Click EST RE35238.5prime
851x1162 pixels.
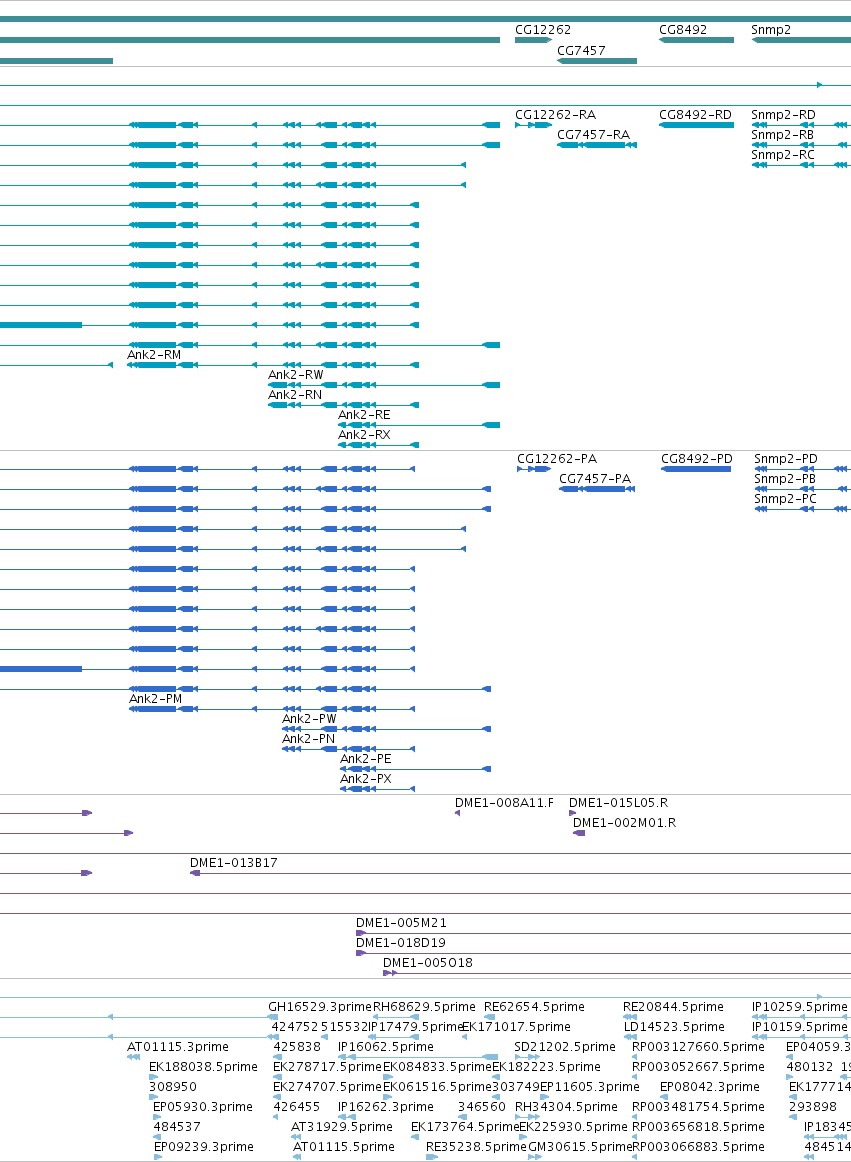[x=476, y=1146]
